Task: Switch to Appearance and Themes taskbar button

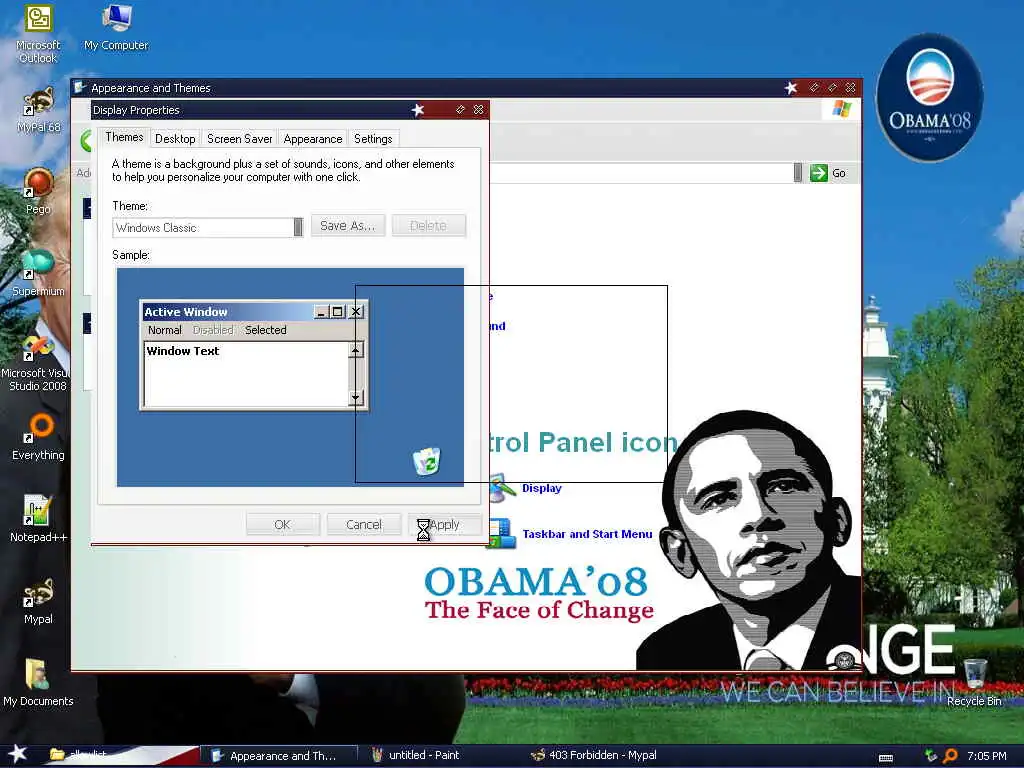Action: point(278,756)
